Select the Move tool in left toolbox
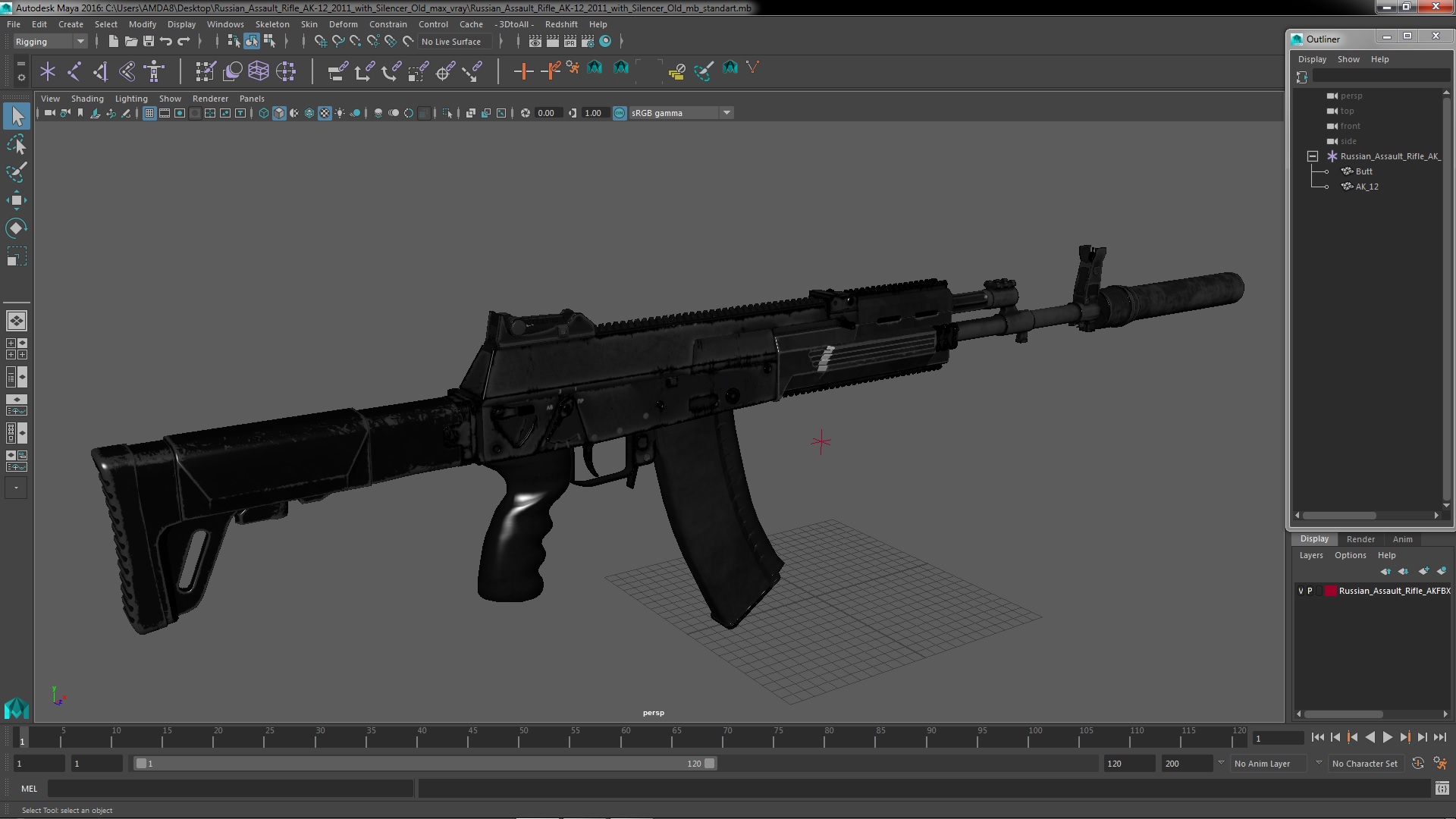1456x819 pixels. point(16,200)
